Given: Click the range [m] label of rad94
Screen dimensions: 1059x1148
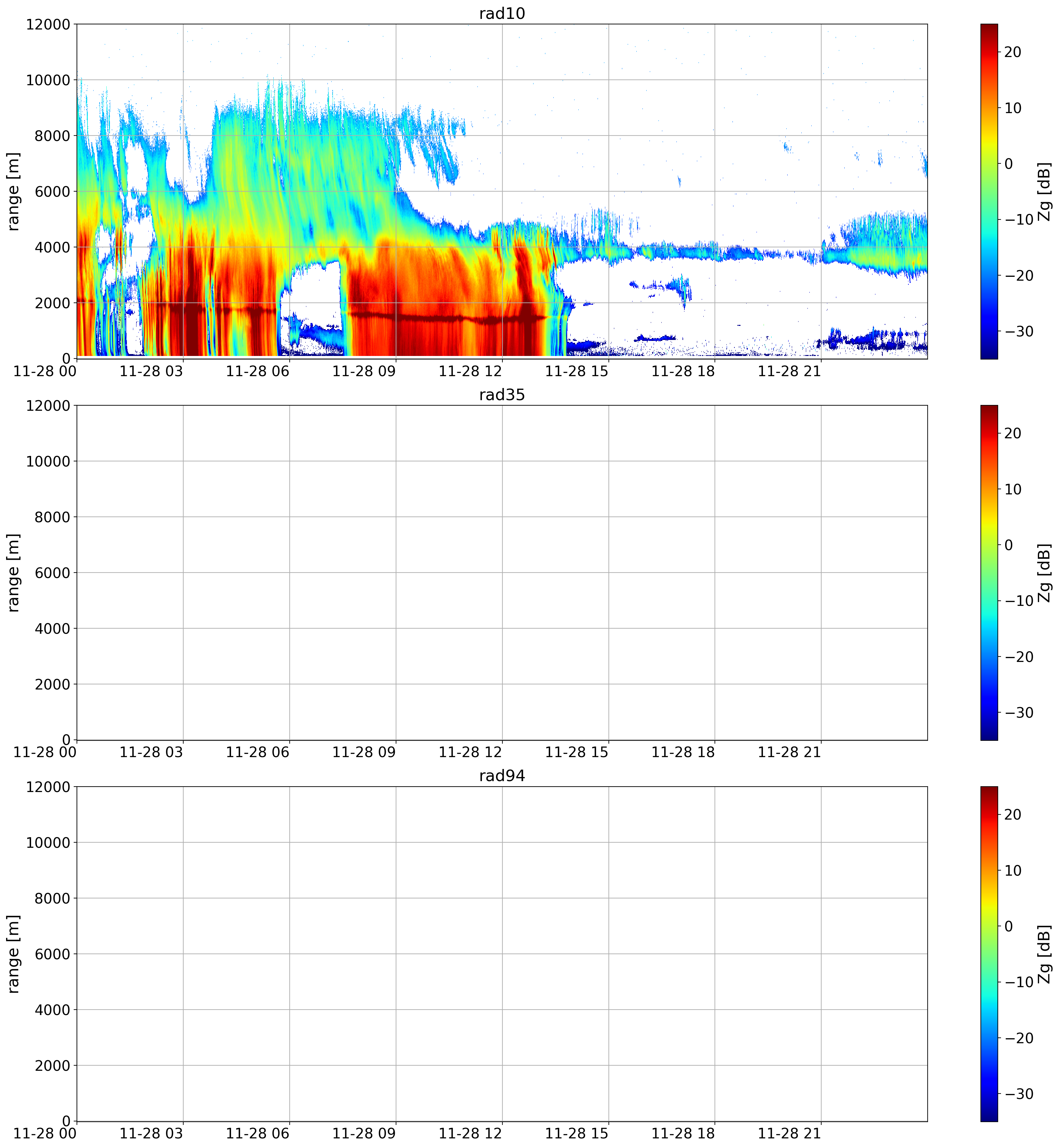Looking at the screenshot, I should click(13, 954).
